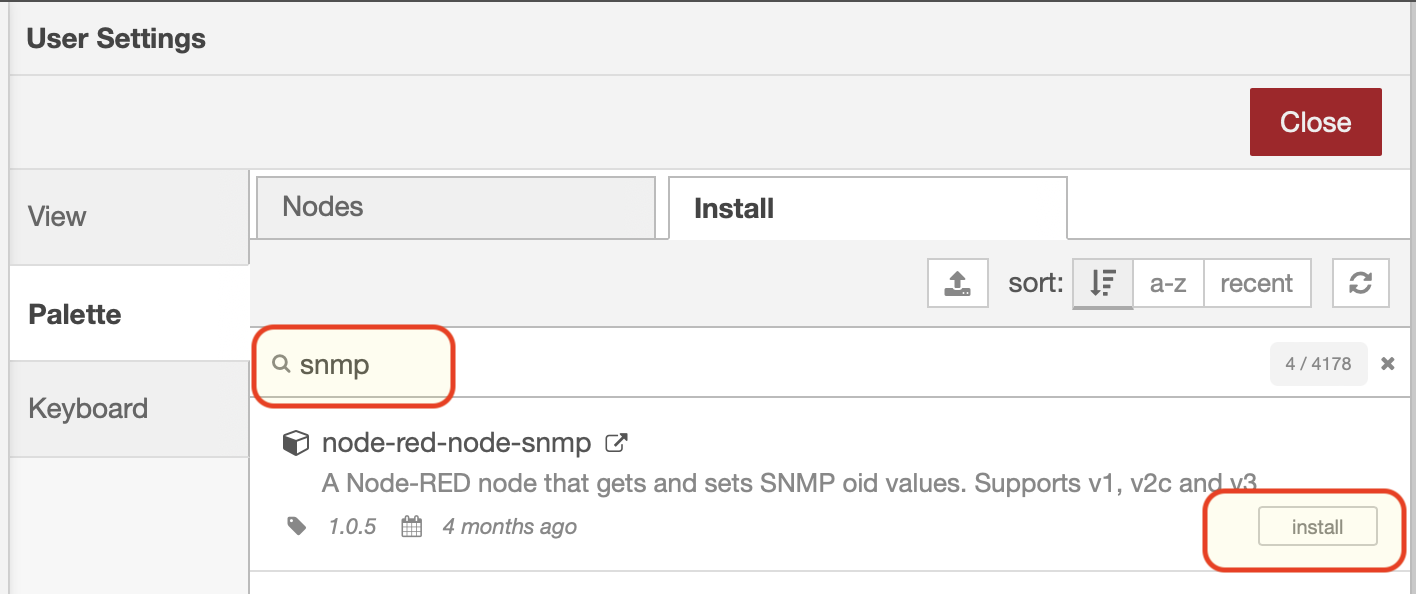Click the version tag icon

pos(297,526)
